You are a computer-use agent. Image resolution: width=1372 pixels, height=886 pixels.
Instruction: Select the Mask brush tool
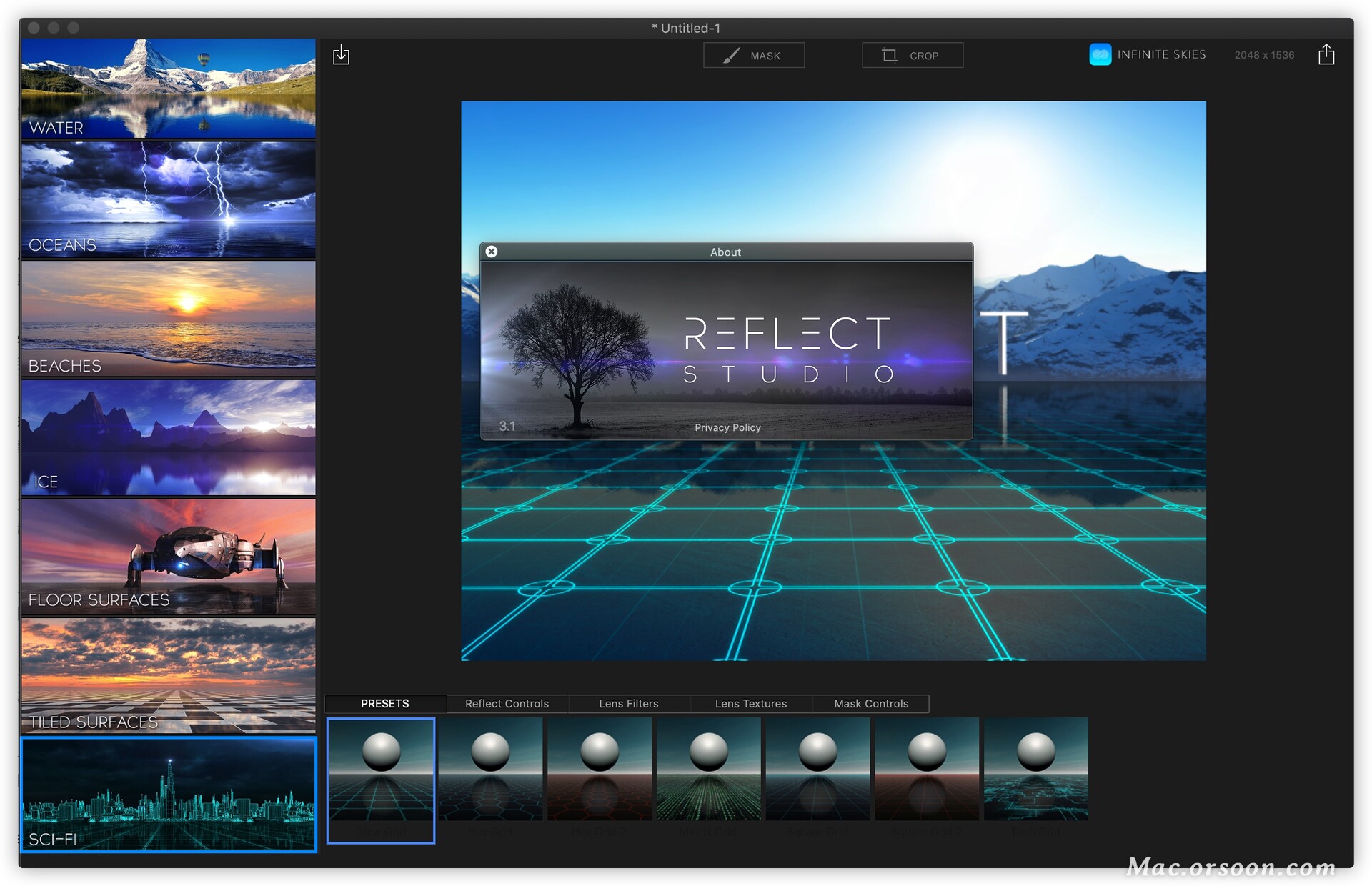point(753,55)
